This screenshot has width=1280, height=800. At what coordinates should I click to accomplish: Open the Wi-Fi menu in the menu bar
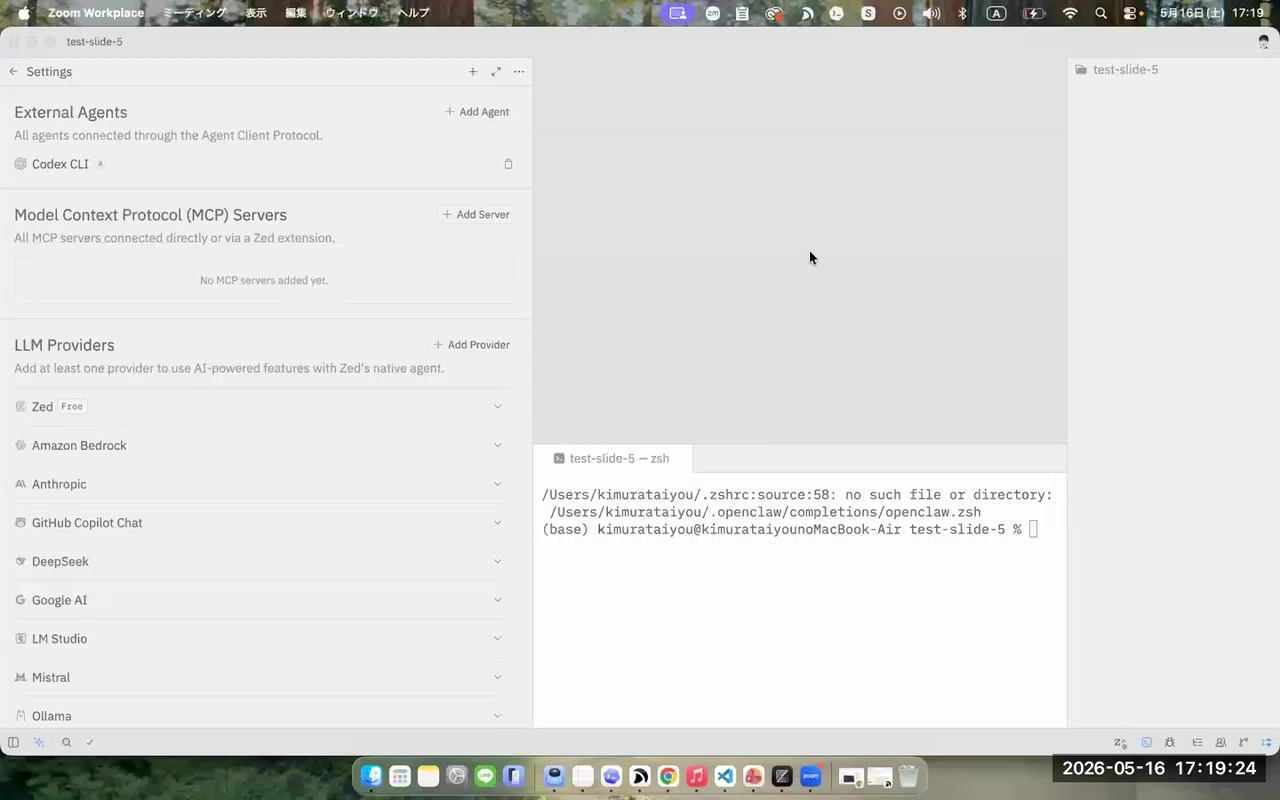pyautogui.click(x=1070, y=13)
